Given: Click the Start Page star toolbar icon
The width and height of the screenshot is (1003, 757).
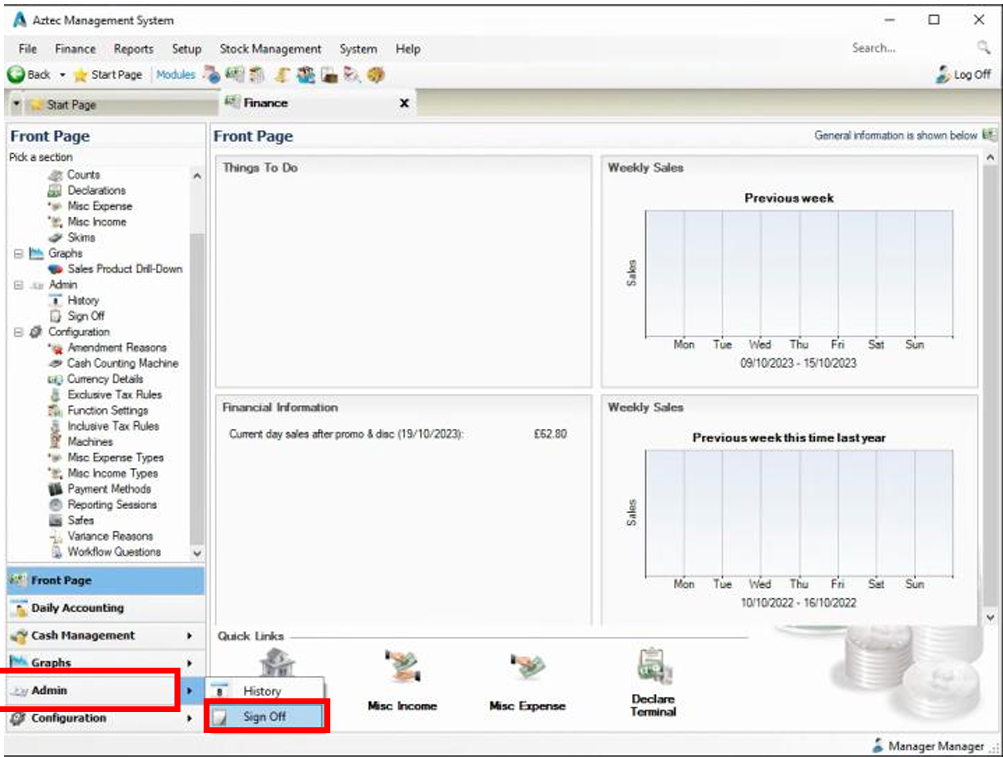Looking at the screenshot, I should (80, 75).
